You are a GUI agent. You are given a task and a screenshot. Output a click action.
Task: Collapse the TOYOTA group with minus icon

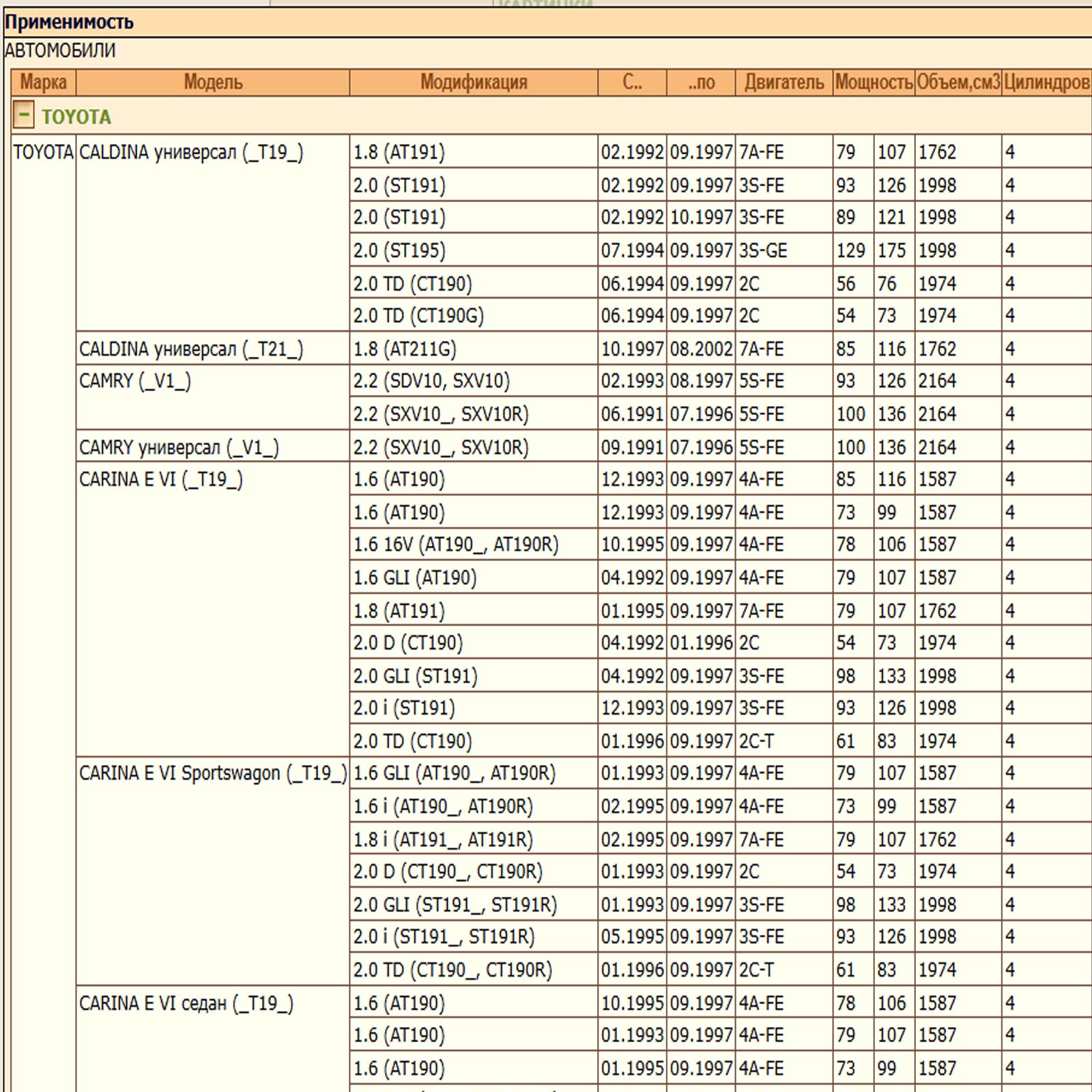pyautogui.click(x=23, y=115)
